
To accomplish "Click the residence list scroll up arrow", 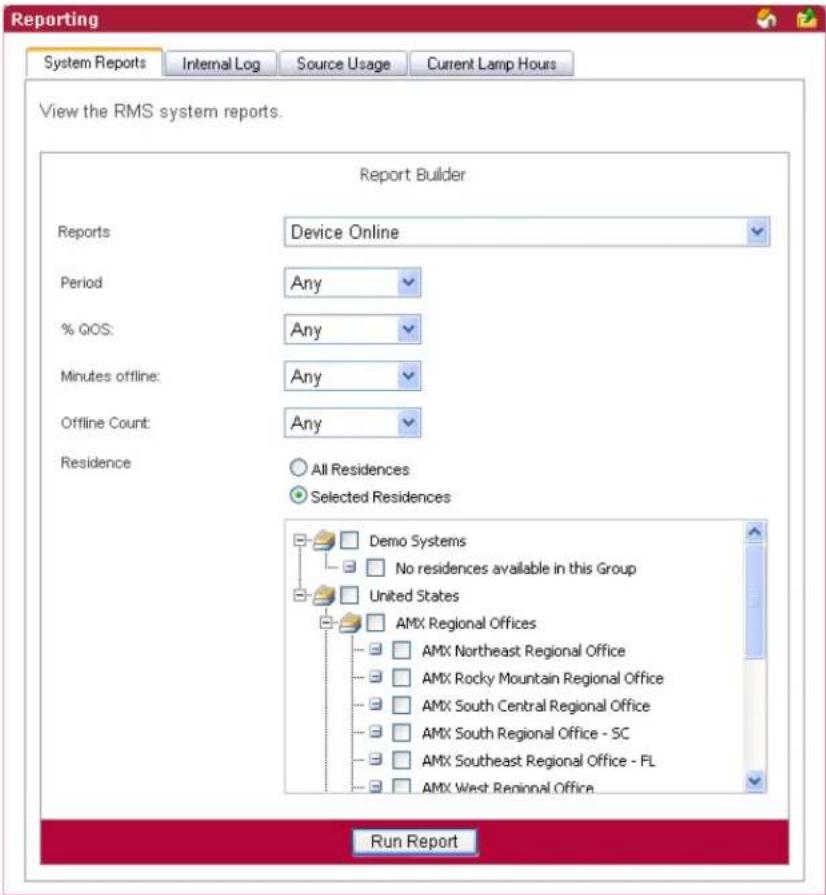I will [755, 532].
